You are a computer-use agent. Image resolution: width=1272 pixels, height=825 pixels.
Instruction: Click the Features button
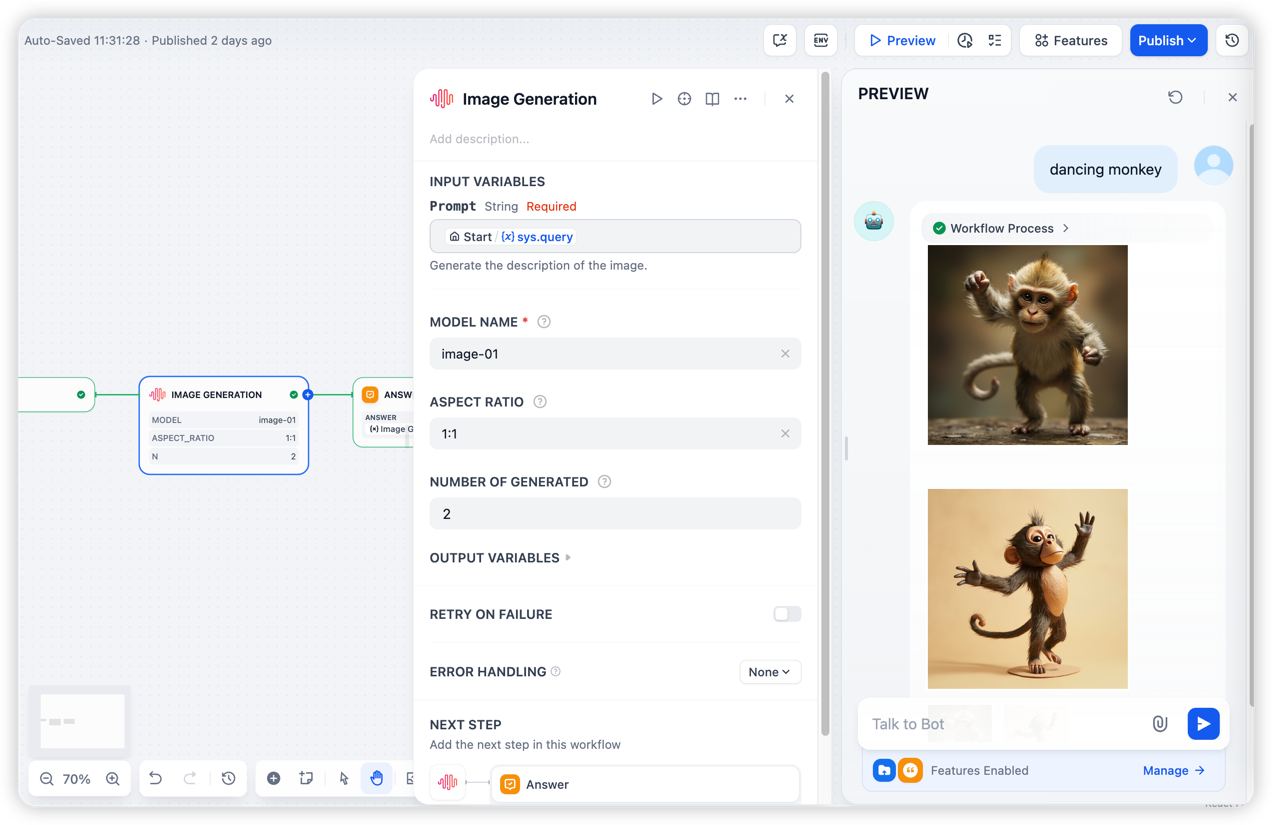pyautogui.click(x=1070, y=41)
